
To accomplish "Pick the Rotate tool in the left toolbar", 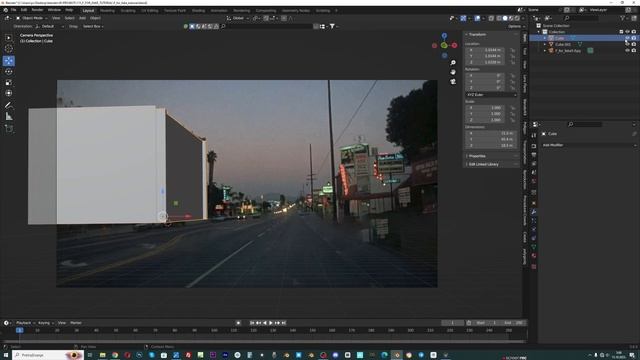I will coord(9,71).
